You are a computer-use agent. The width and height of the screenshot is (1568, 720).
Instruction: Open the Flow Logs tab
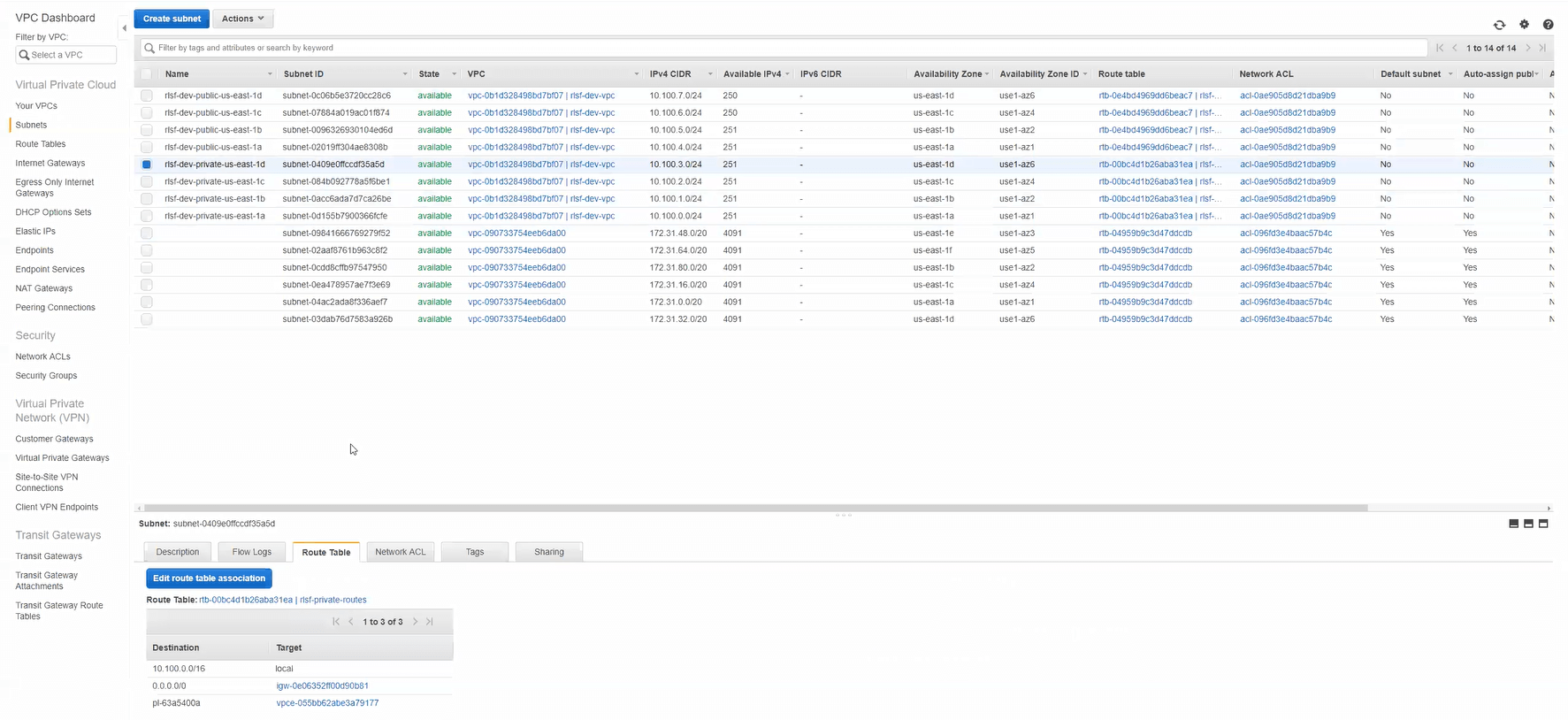point(251,552)
